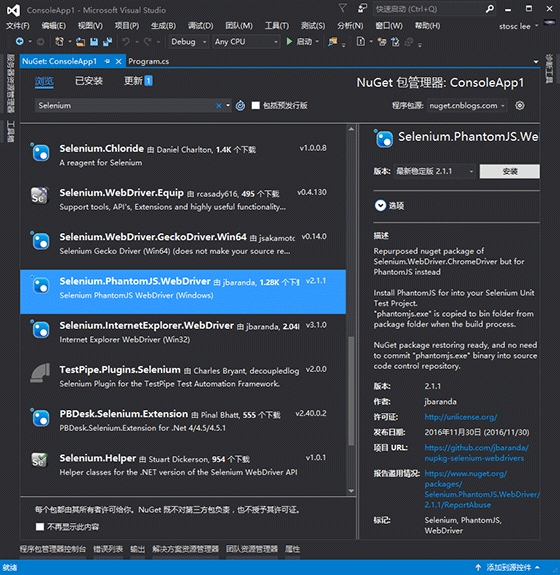560x575 pixels.
Task: Open the 工具(T) menu
Action: [277, 26]
